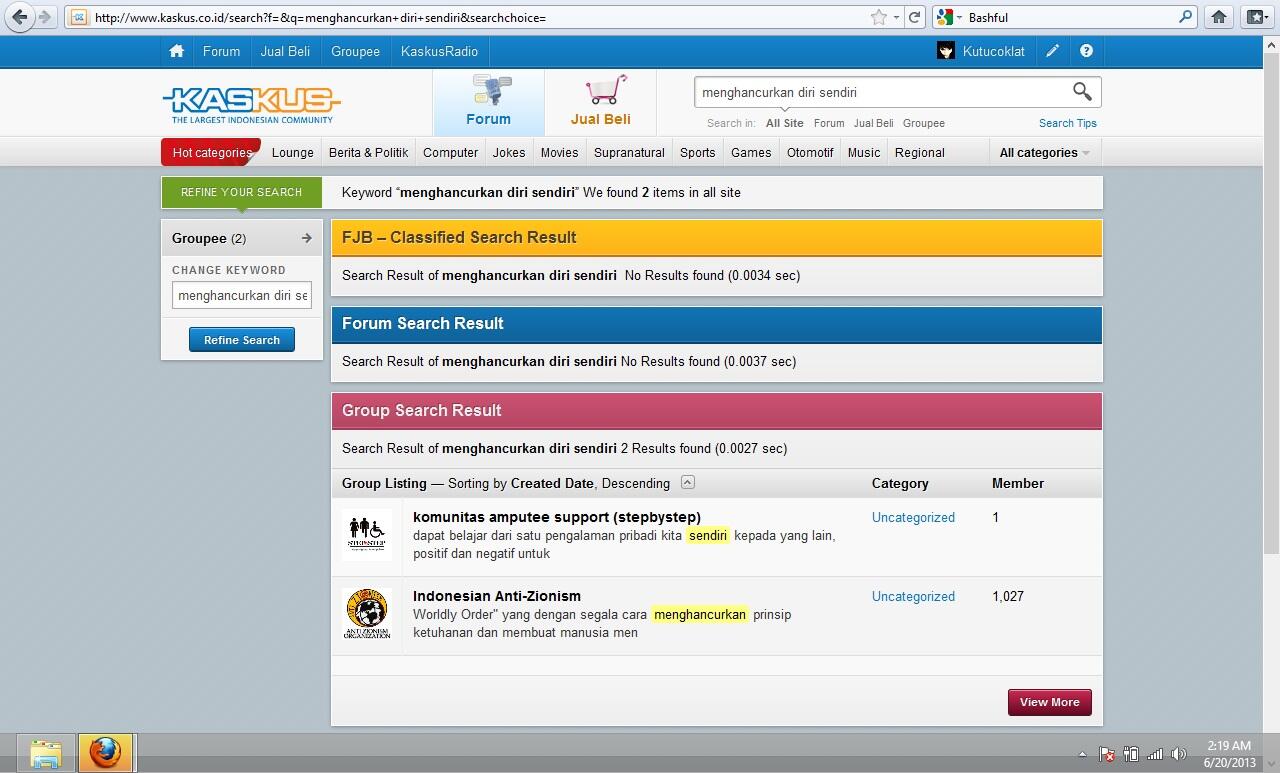Open the Indonesian Anti-Zionism group
The image size is (1280, 773).
[497, 596]
